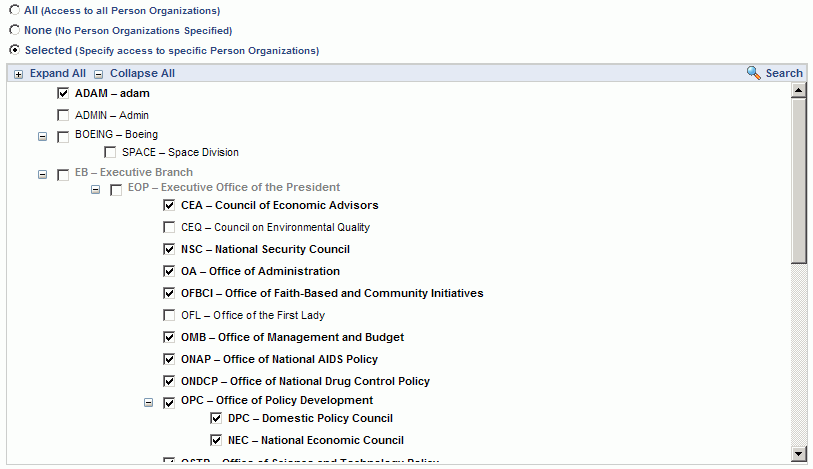Click the Collapse All link
The height and width of the screenshot is (469, 813).
142,73
